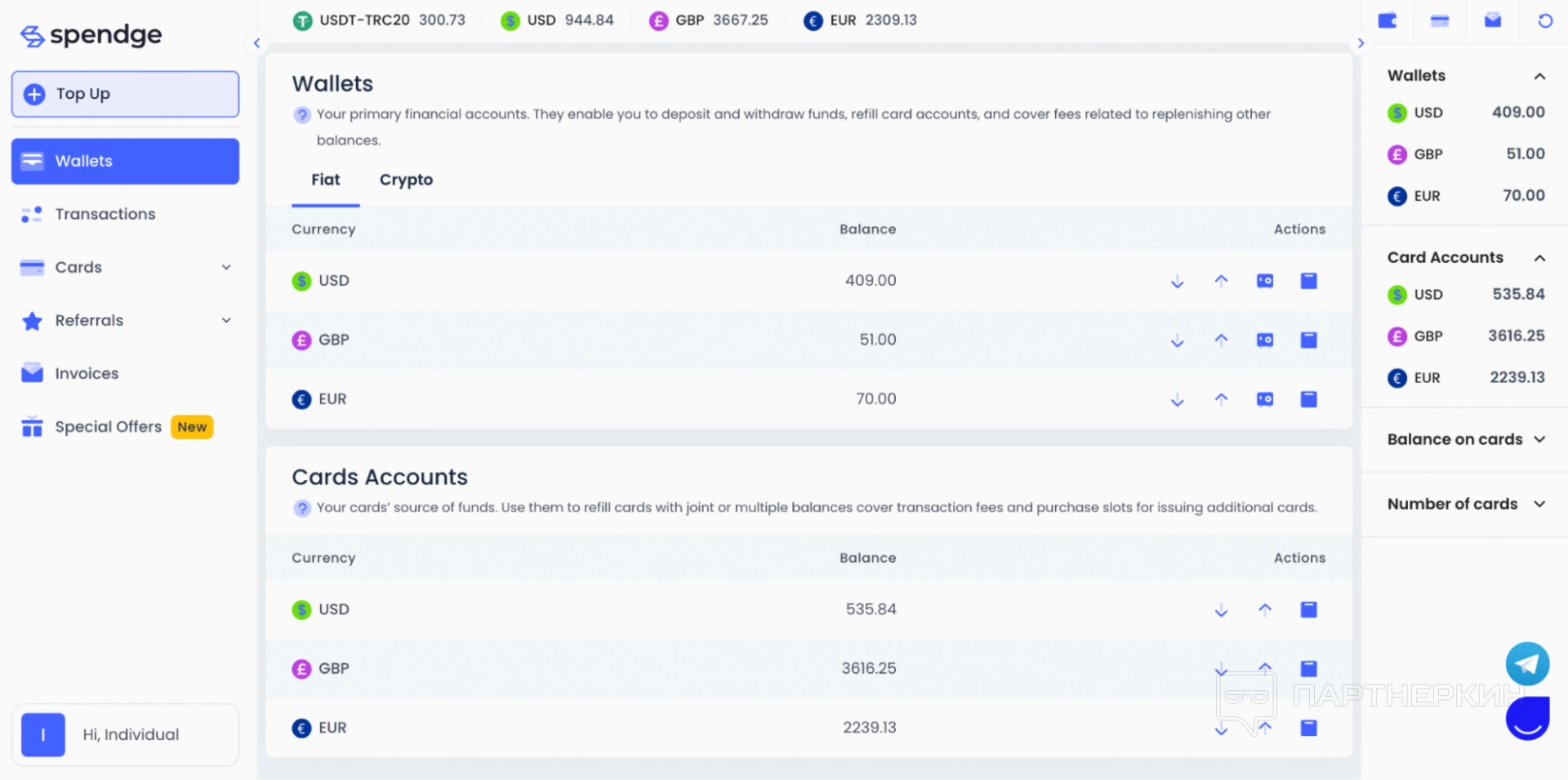This screenshot has width=1568, height=780.
Task: Click the help icon beside Wallets description
Action: [302, 115]
